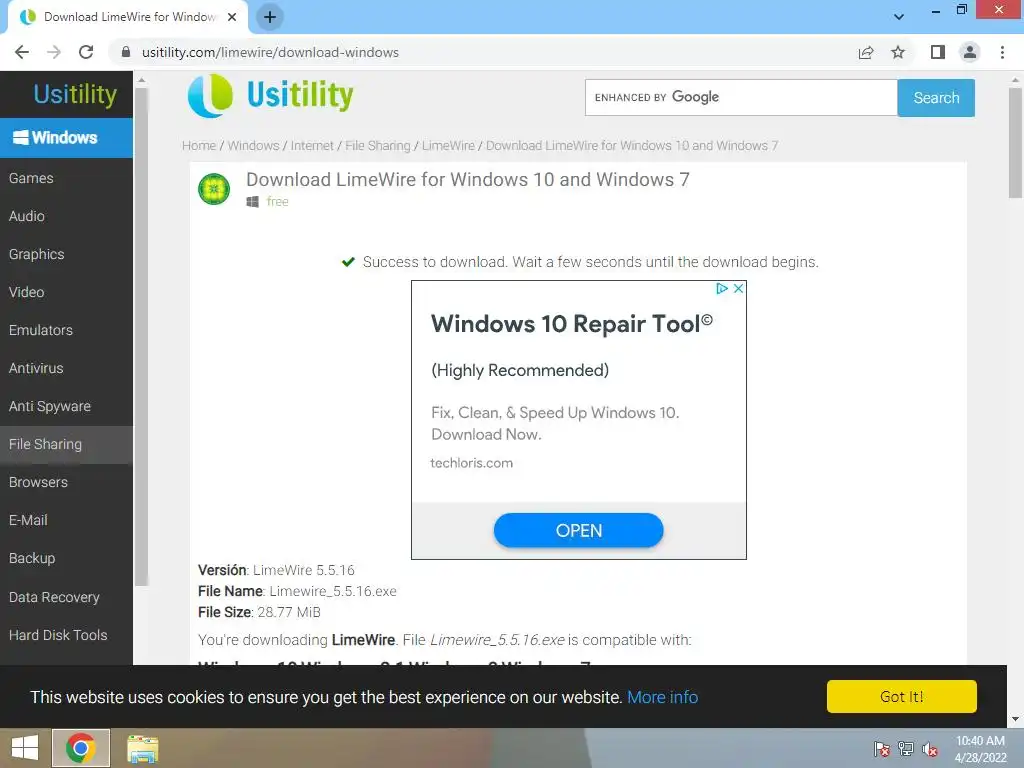Click the OPEN button in the ad
Viewport: 1024px width, 768px height.
579,530
